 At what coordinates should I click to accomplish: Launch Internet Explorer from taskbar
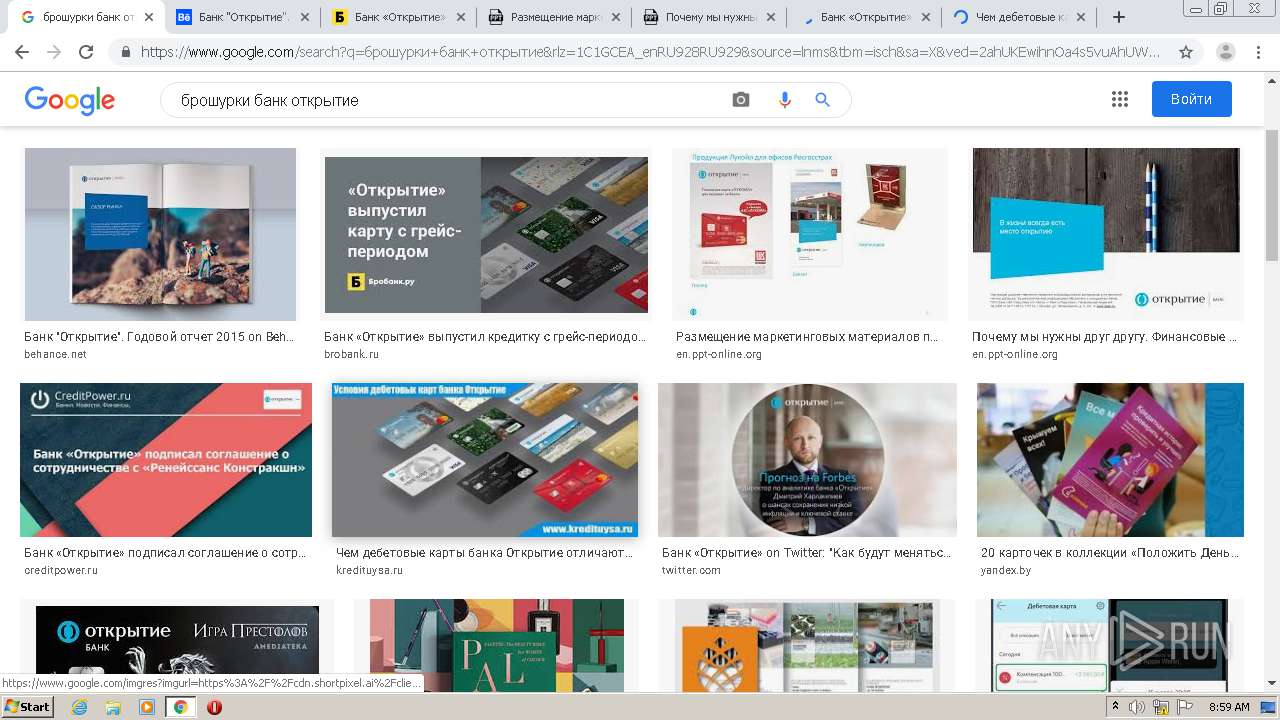tap(80, 707)
